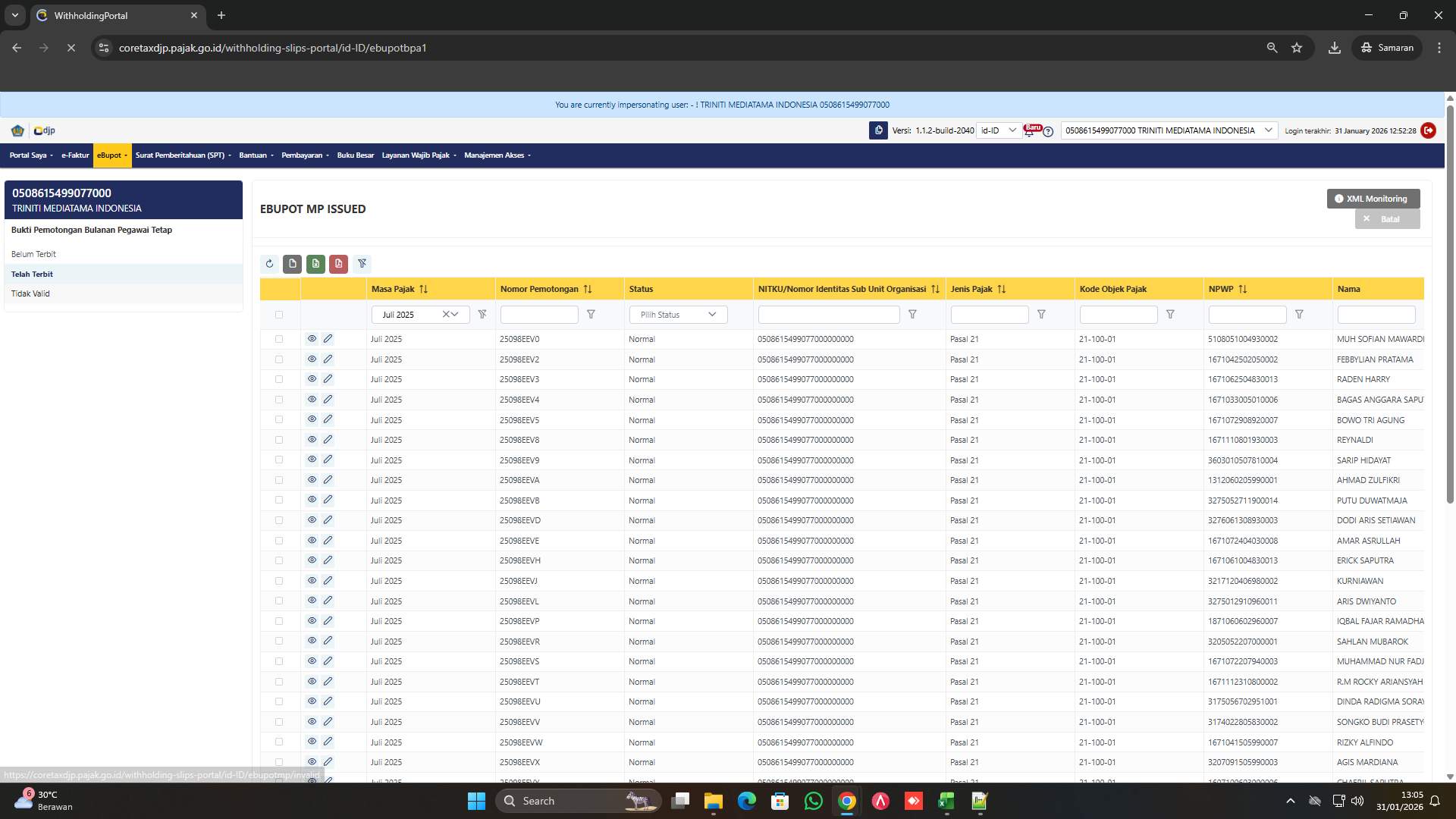Export the table to PDF
This screenshot has width=1456, height=819.
[339, 263]
